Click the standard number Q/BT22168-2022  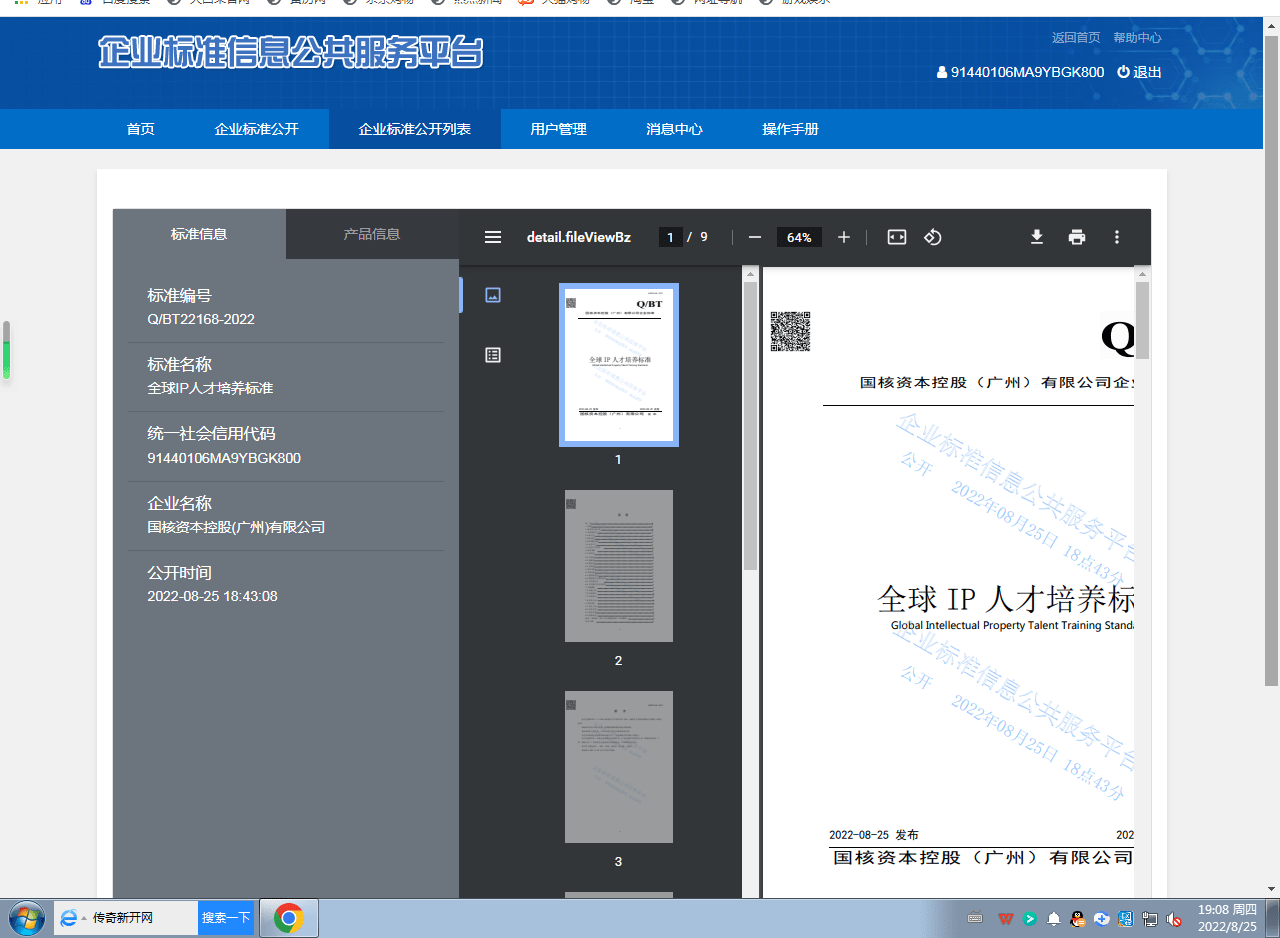(201, 319)
